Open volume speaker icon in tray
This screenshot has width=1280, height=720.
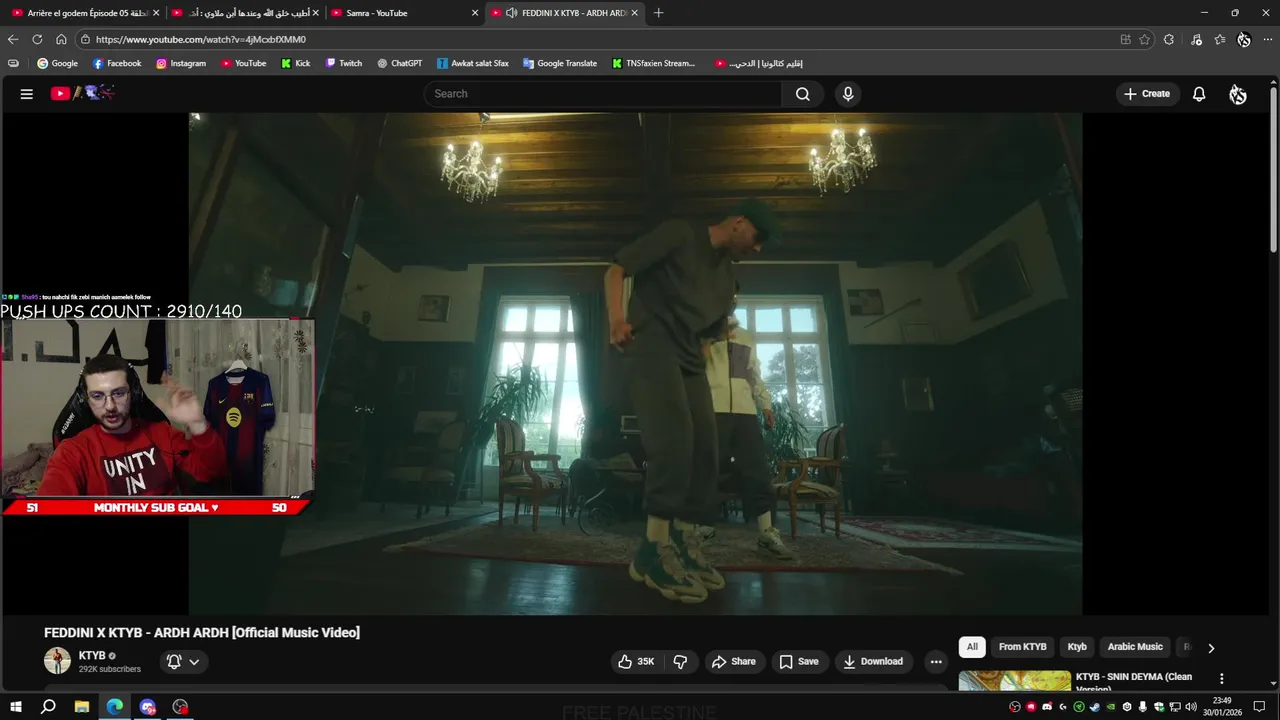[1191, 707]
